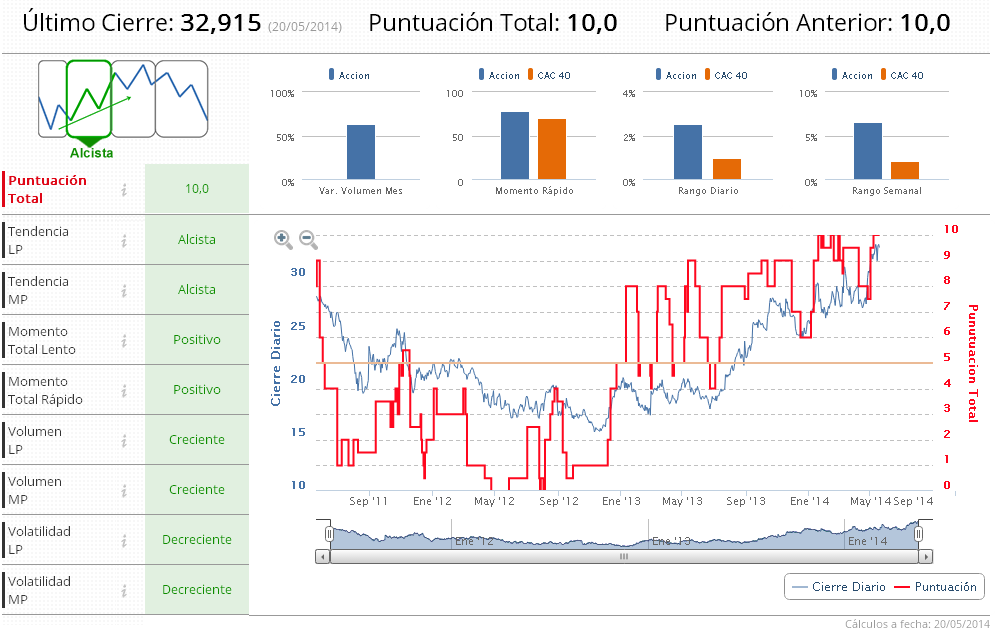This screenshot has height=638, width=999.
Task: Click the (20/05/2014) closing date text
Action: pyautogui.click(x=305, y=27)
